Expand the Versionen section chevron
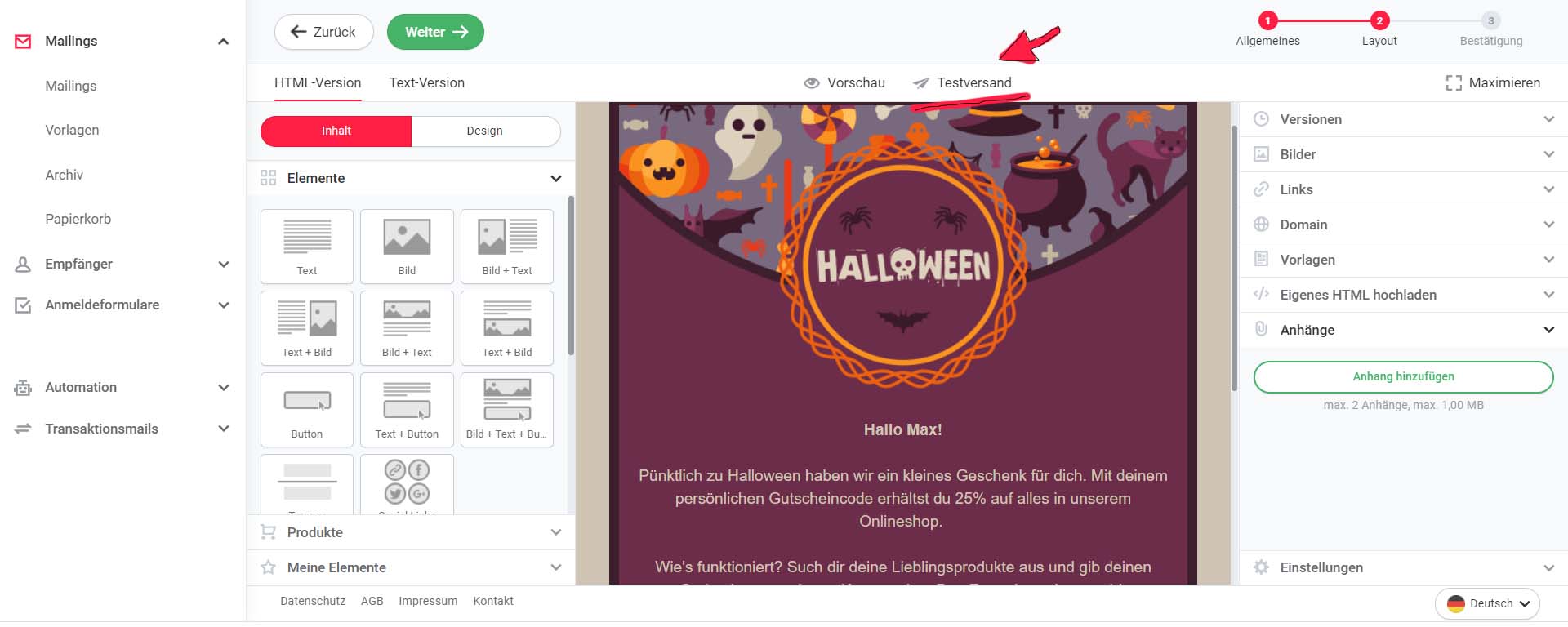 1549,119
